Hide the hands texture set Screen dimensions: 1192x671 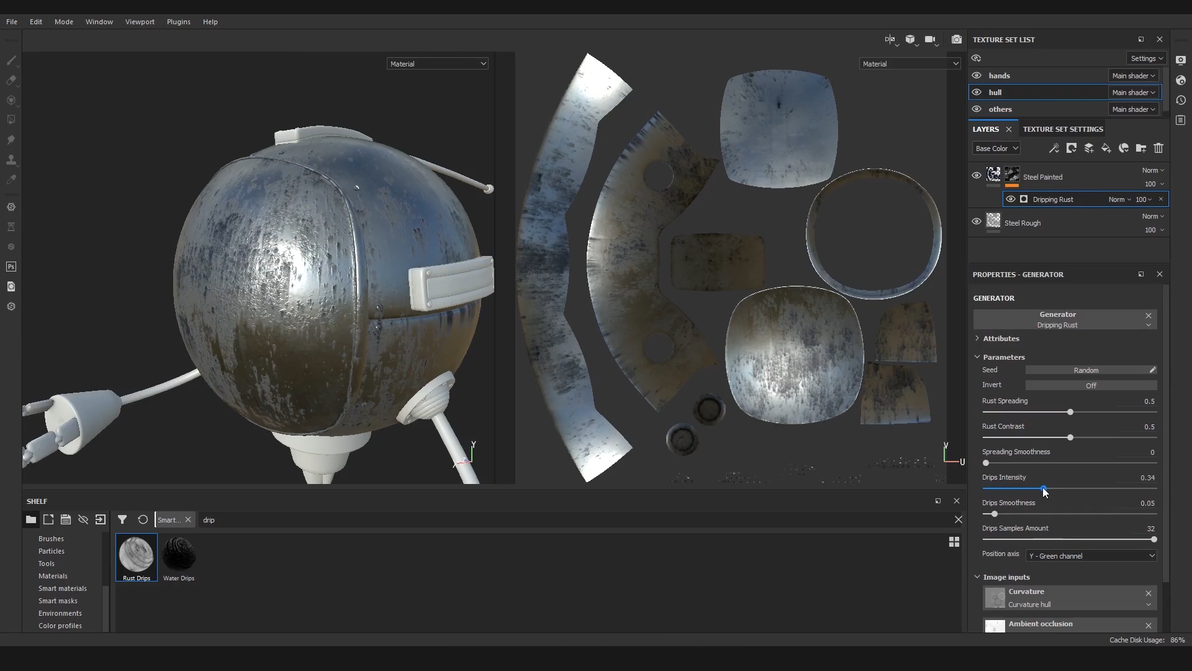point(977,76)
